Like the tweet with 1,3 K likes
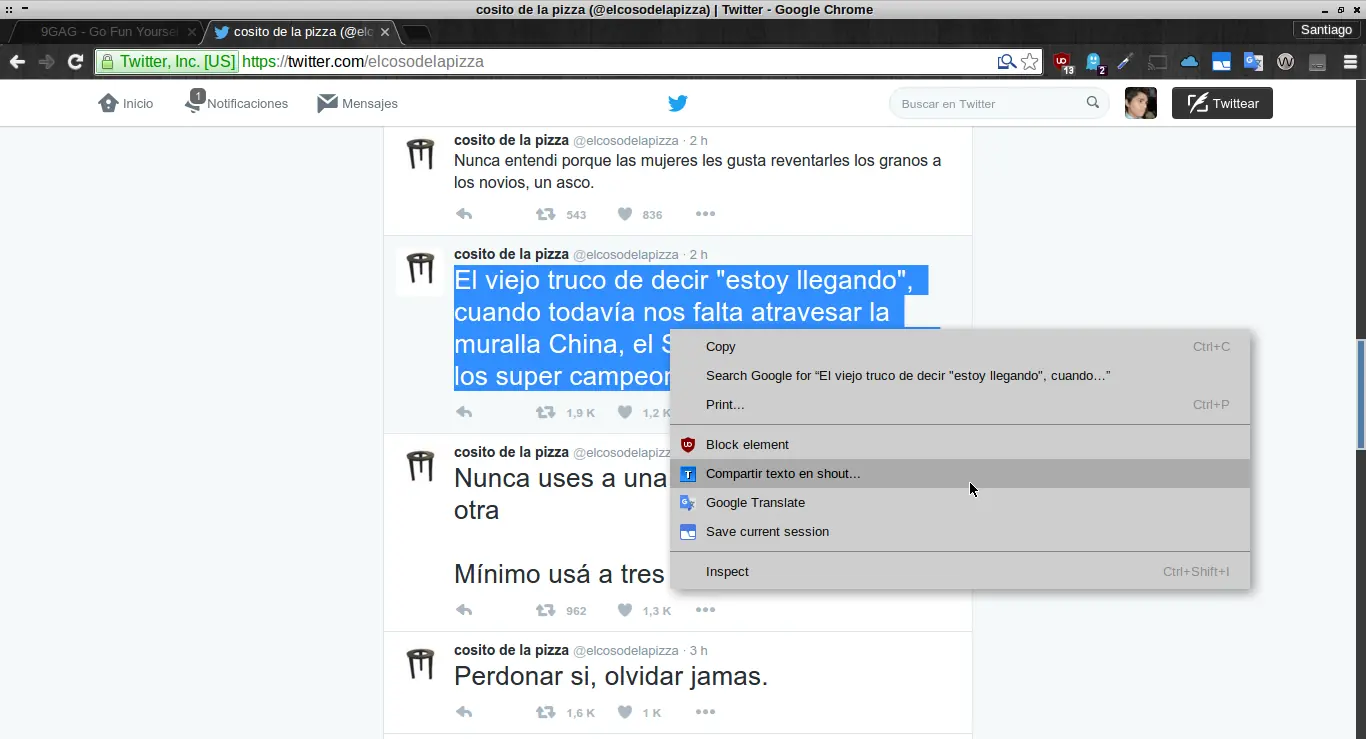The height and width of the screenshot is (739, 1366). [x=624, y=610]
